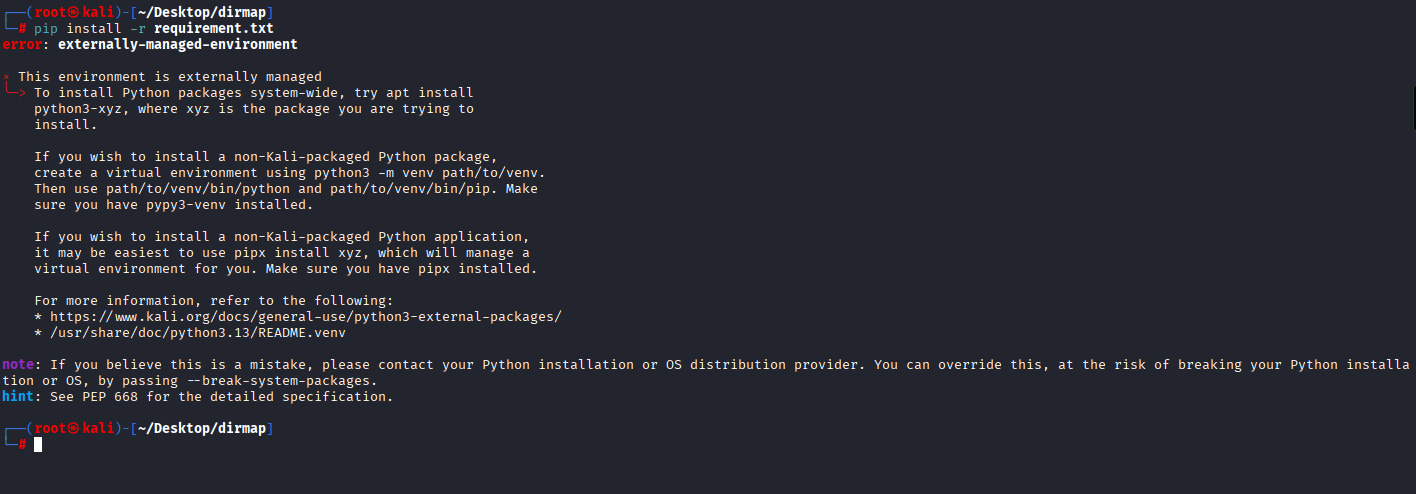This screenshot has width=1416, height=494.
Task: Click ~/Desktop/dirmap path in the first prompt
Action: click(x=201, y=13)
